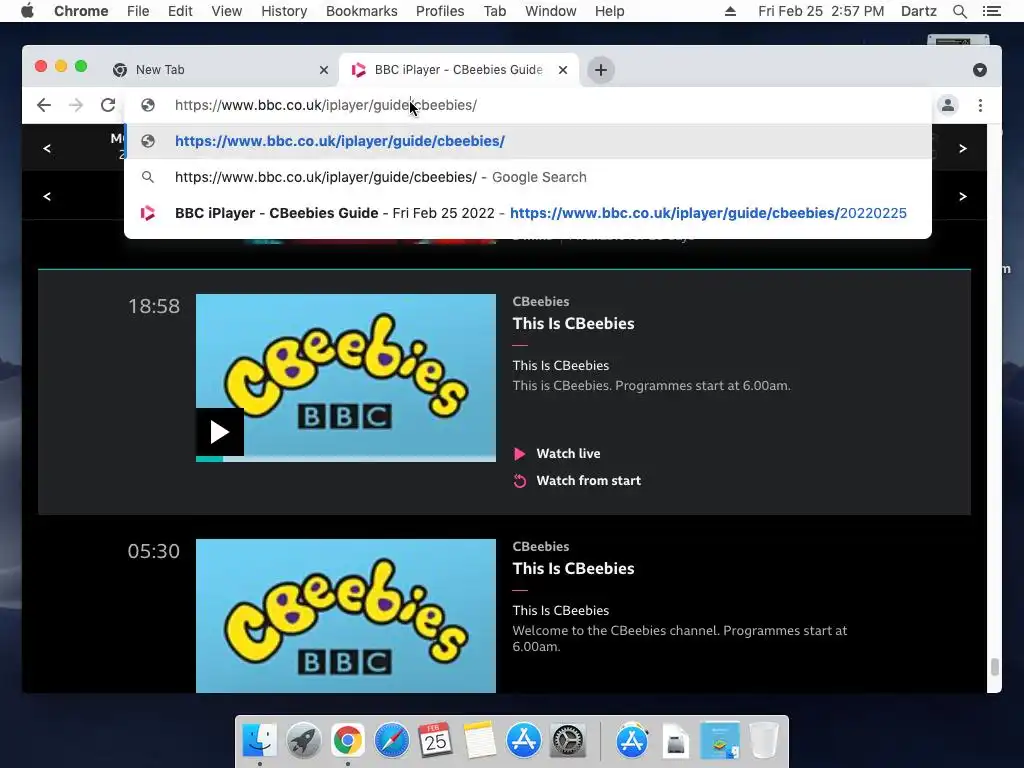
Task: Click Watch from start
Action: coord(588,481)
